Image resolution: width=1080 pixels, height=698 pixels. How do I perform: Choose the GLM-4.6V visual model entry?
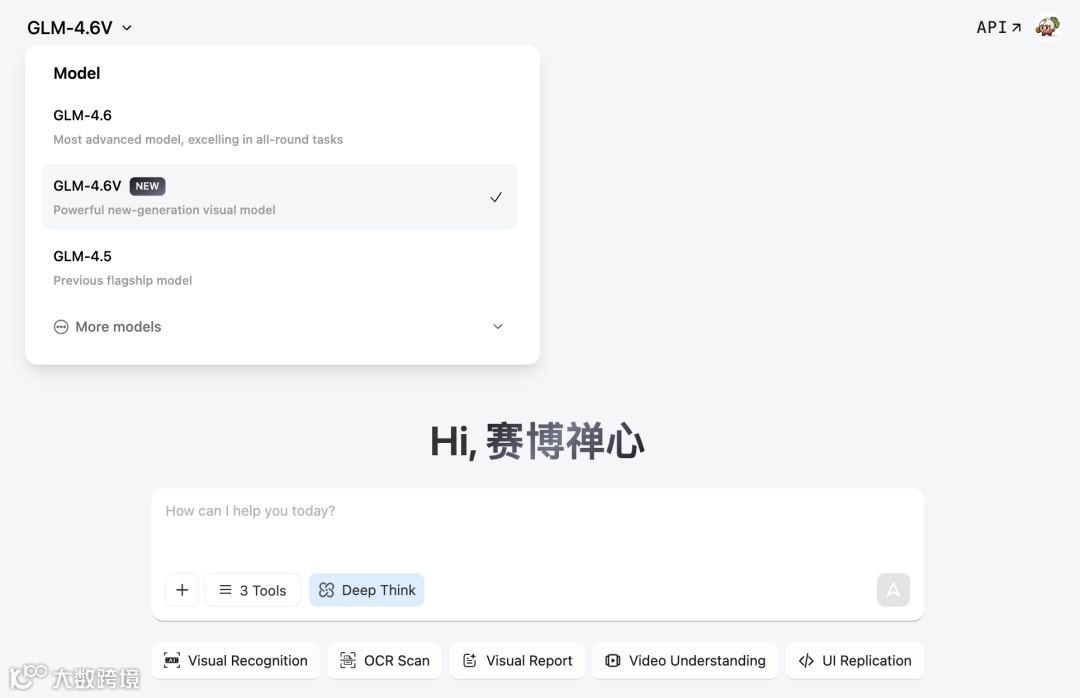tap(278, 197)
